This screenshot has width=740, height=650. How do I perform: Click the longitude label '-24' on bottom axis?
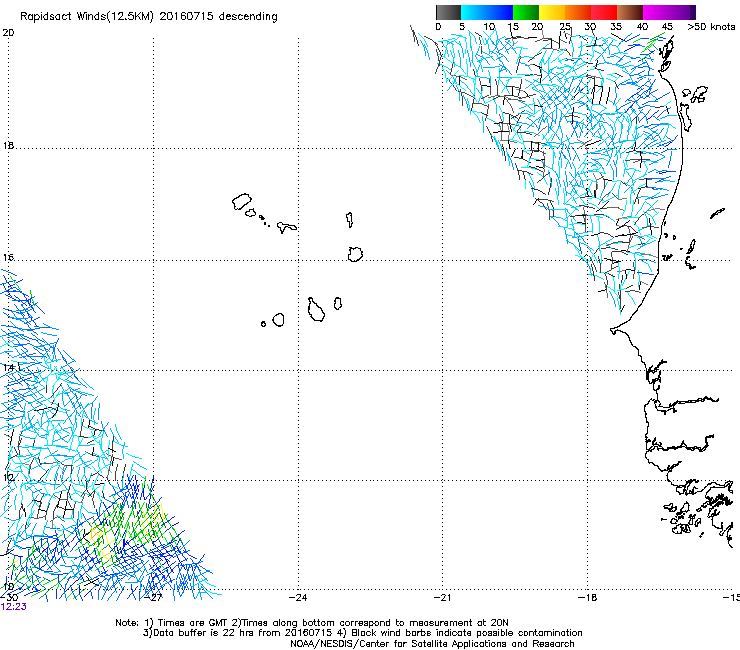298,598
